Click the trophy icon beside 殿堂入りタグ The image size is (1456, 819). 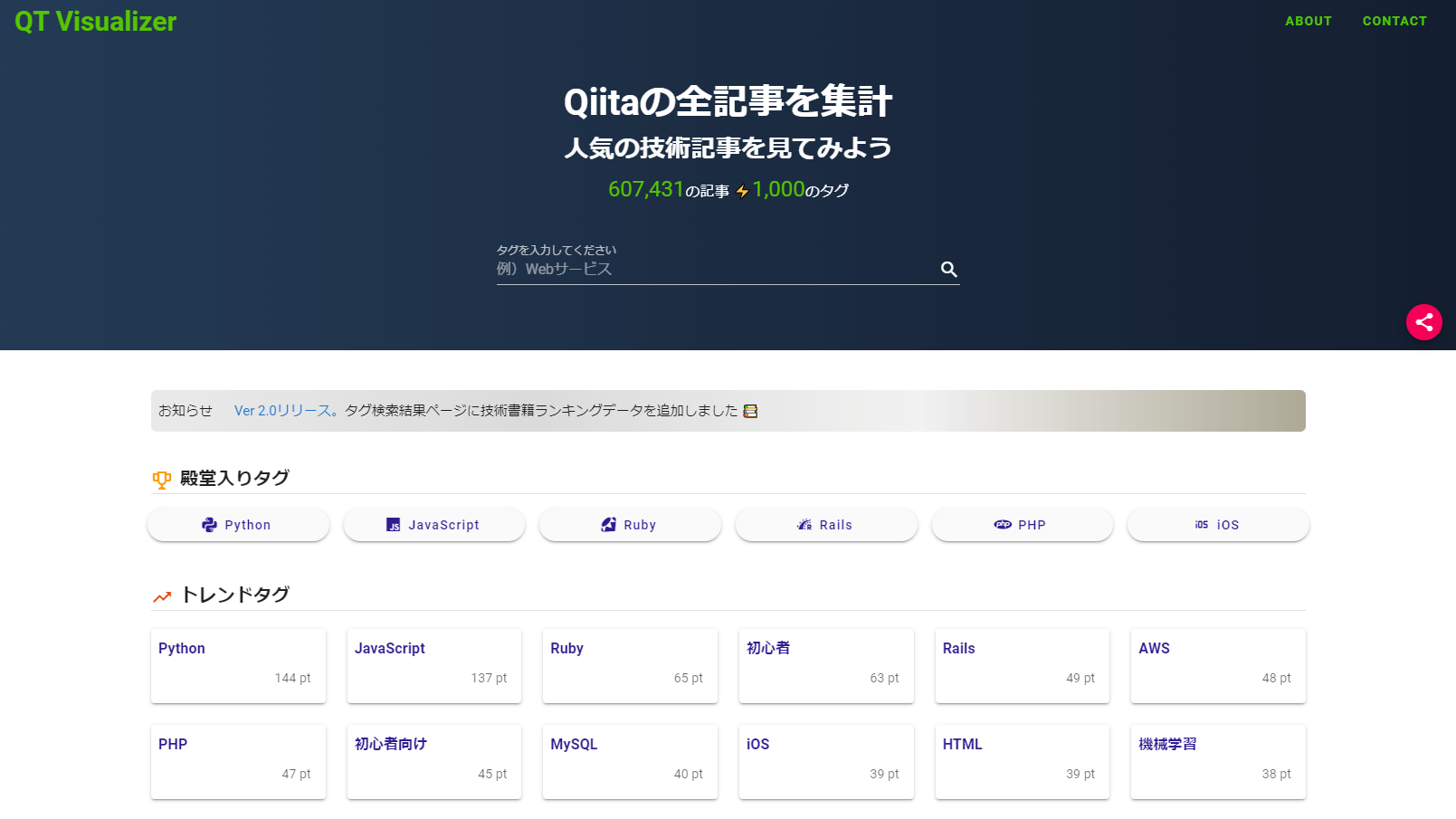[162, 480]
